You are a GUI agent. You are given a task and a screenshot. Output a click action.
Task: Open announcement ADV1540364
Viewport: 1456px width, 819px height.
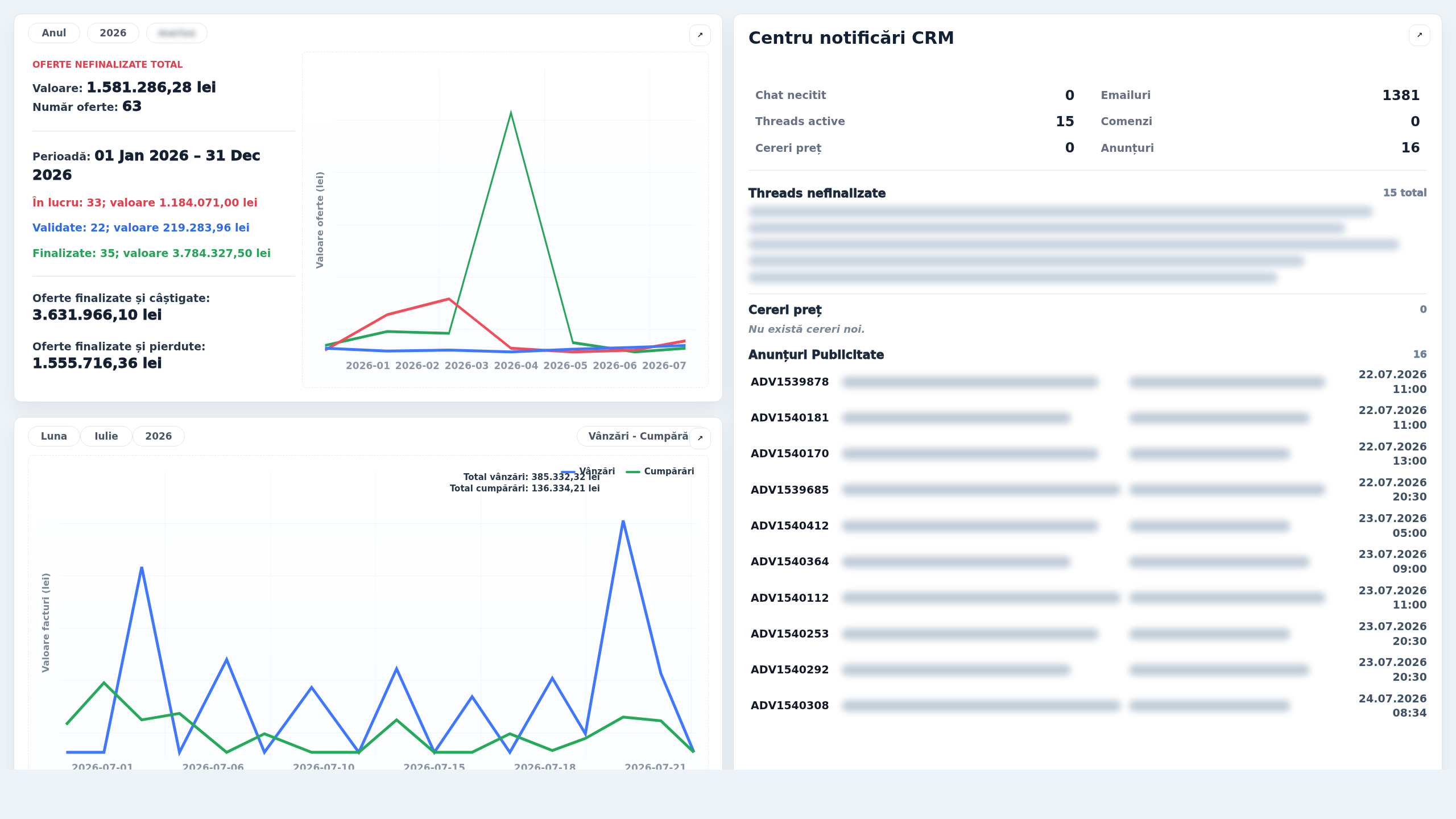coord(1087,562)
